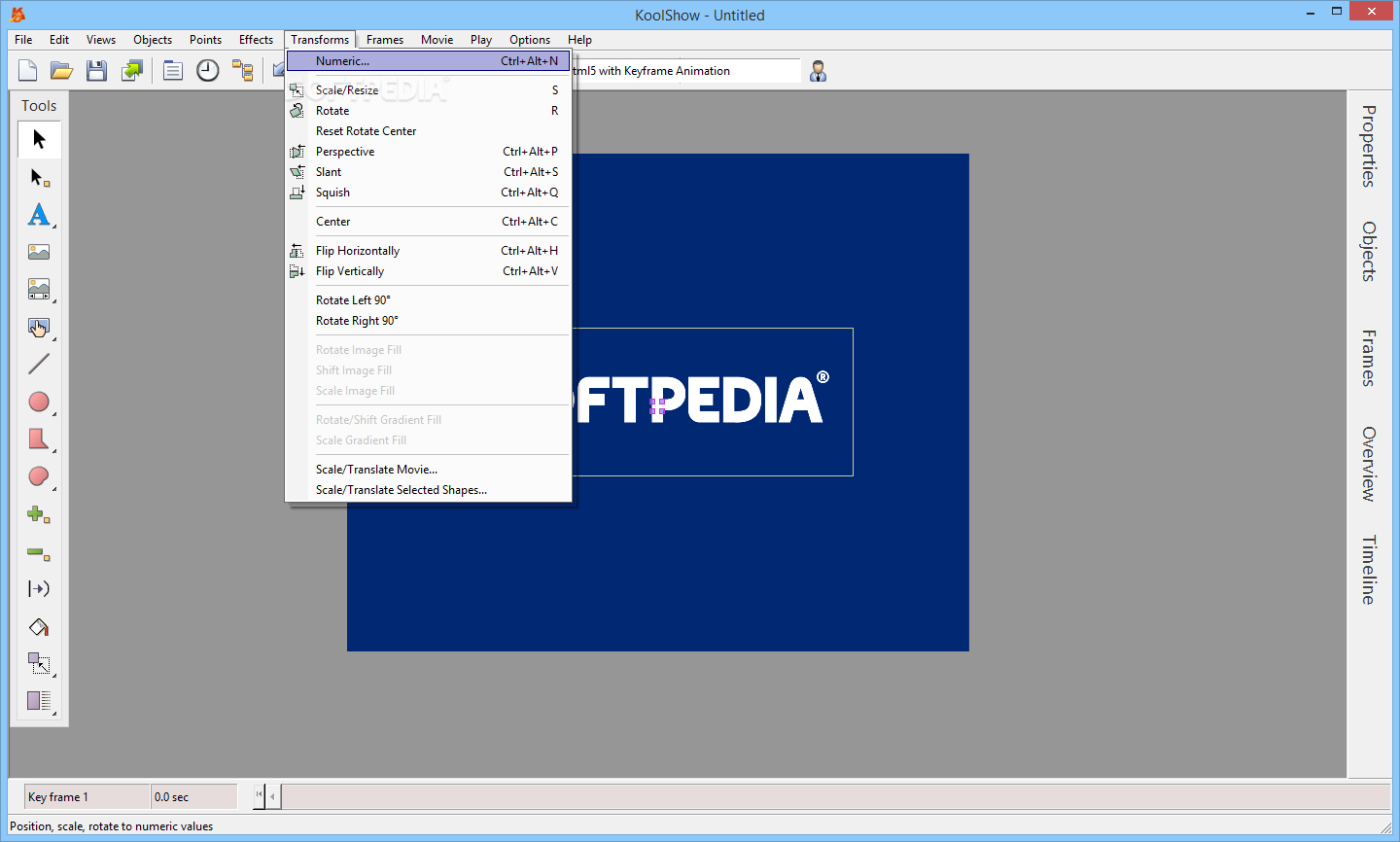Screen dimensions: 1400x842
Task: Choose the Rotate transform entry
Action: (x=428, y=111)
